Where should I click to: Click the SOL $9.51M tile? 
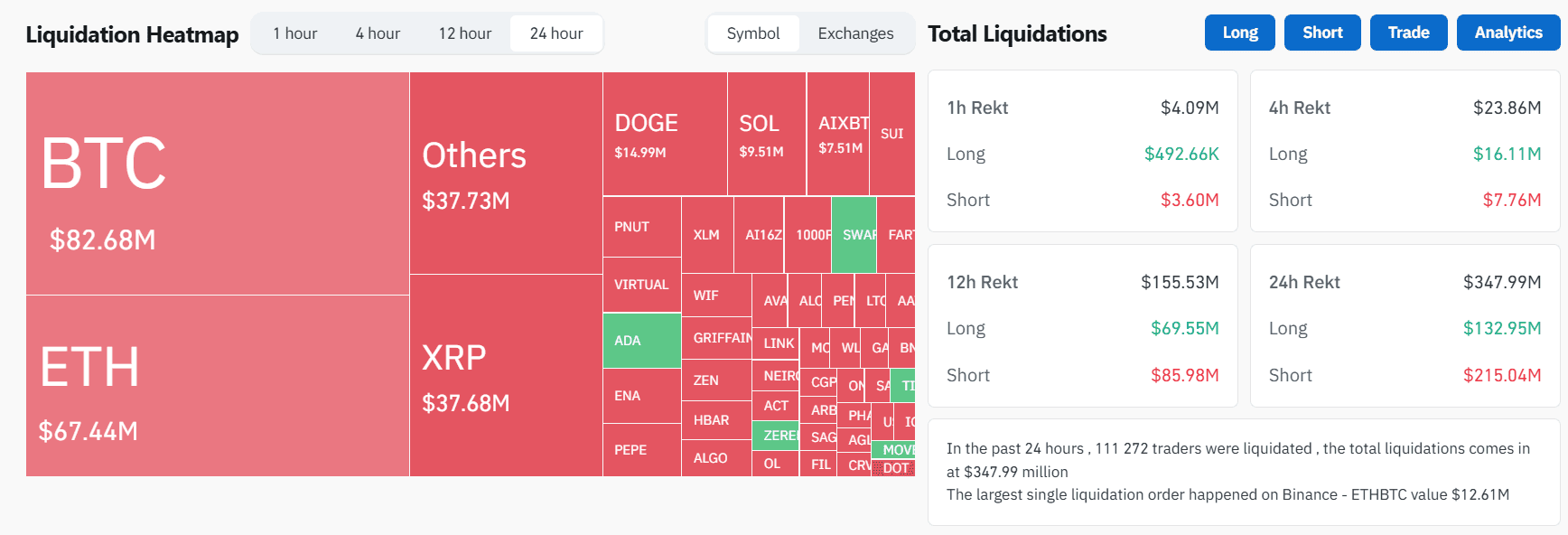coord(766,134)
